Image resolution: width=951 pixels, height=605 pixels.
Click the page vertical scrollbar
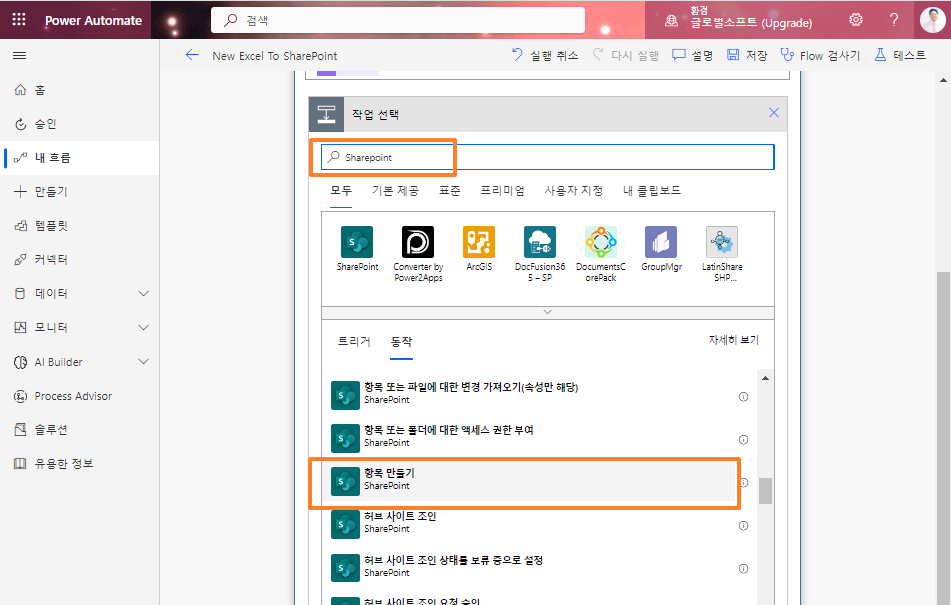pyautogui.click(x=943, y=436)
